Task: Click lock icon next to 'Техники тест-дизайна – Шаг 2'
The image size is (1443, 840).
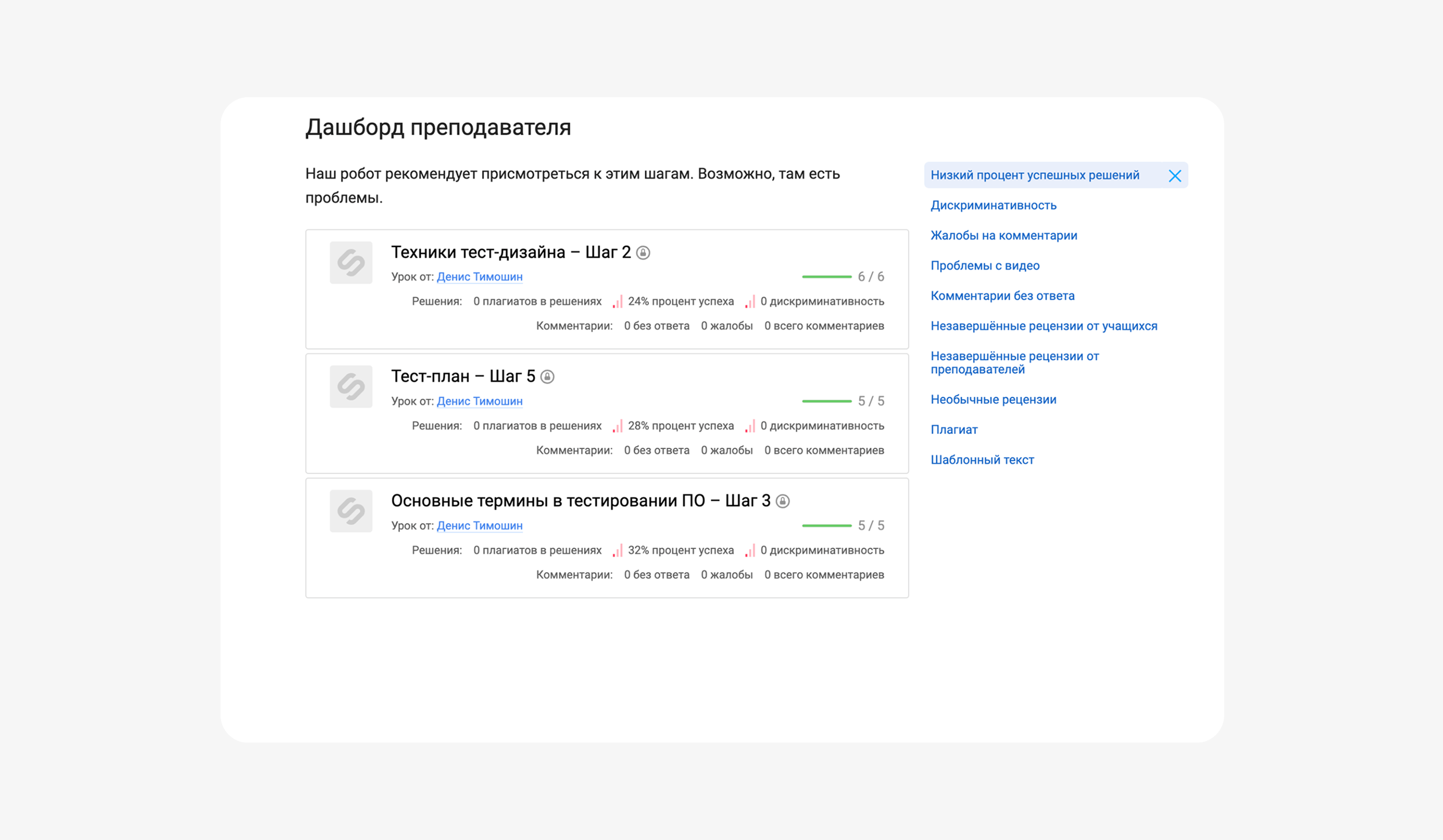Action: 643,253
